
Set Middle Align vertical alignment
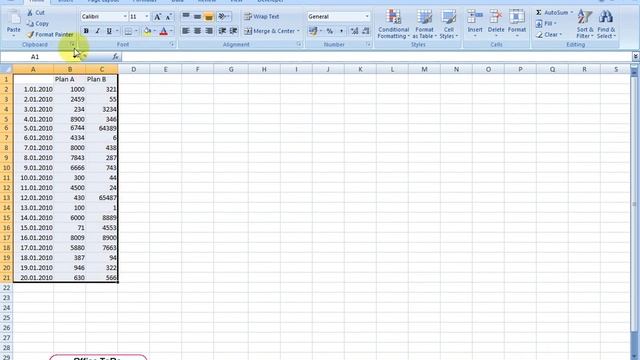click(x=197, y=17)
